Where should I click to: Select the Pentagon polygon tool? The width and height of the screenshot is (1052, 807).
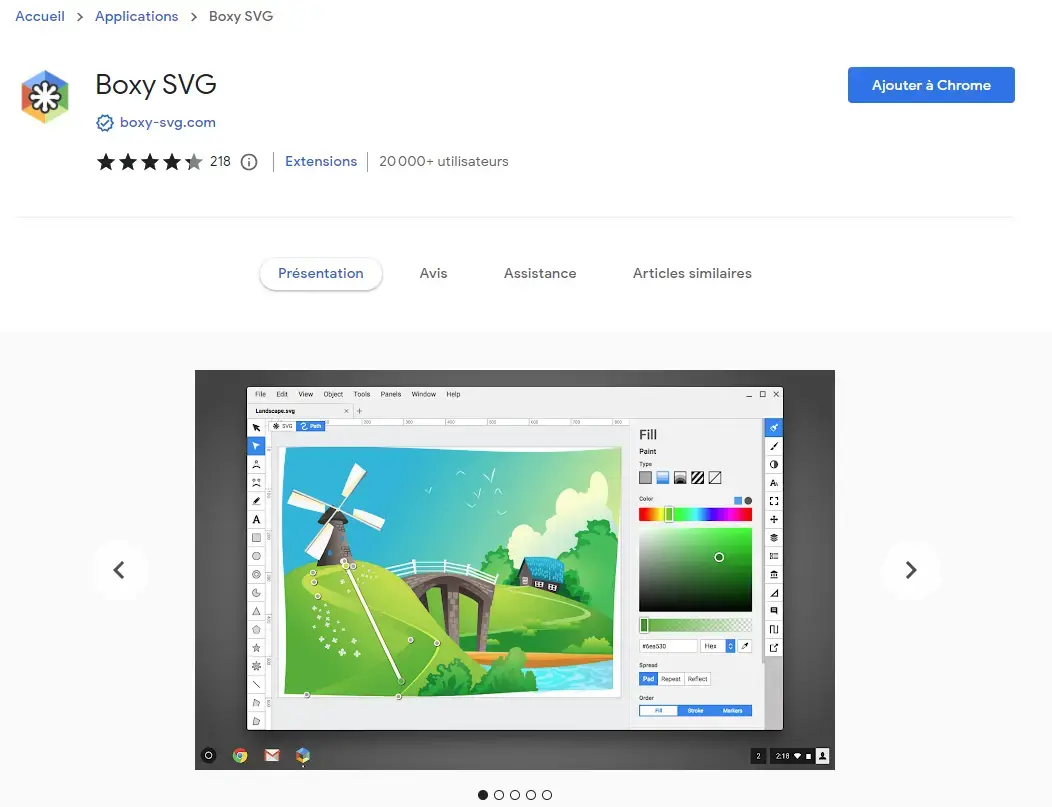pos(256,629)
